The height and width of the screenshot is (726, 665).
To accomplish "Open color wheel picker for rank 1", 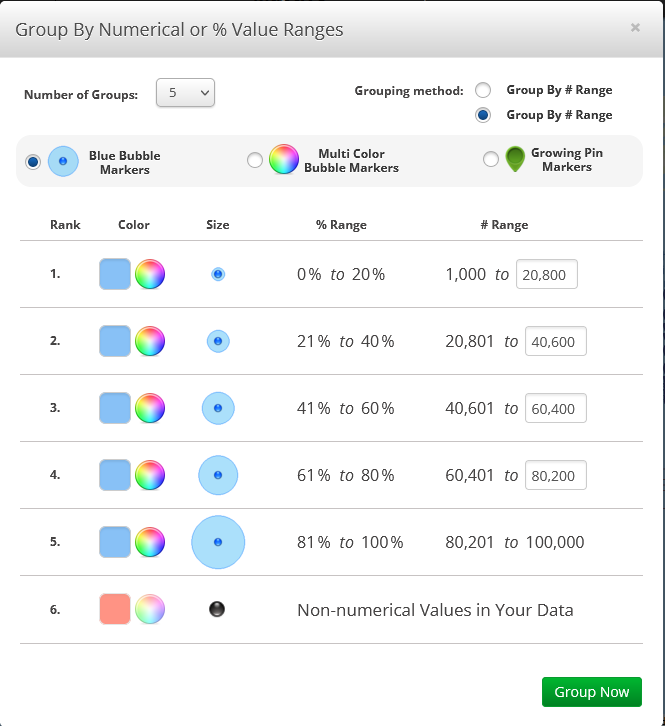I will (150, 274).
